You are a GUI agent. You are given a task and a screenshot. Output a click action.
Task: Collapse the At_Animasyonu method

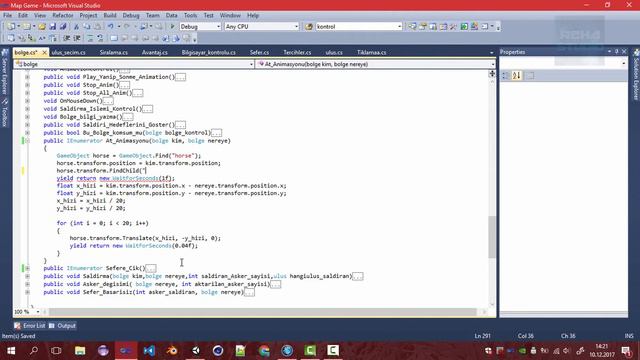click(x=27, y=141)
